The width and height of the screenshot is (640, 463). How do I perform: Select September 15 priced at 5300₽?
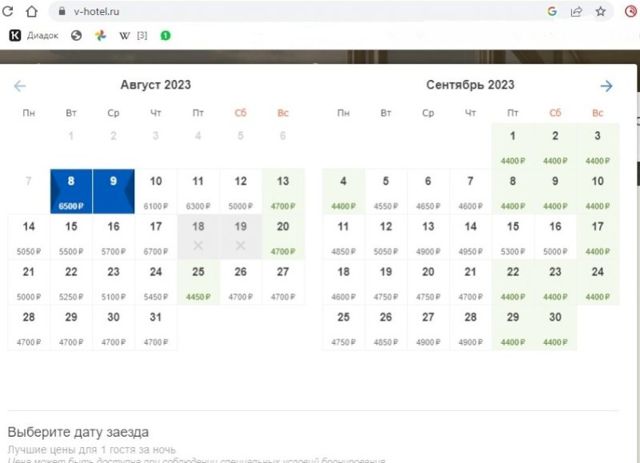click(513, 236)
